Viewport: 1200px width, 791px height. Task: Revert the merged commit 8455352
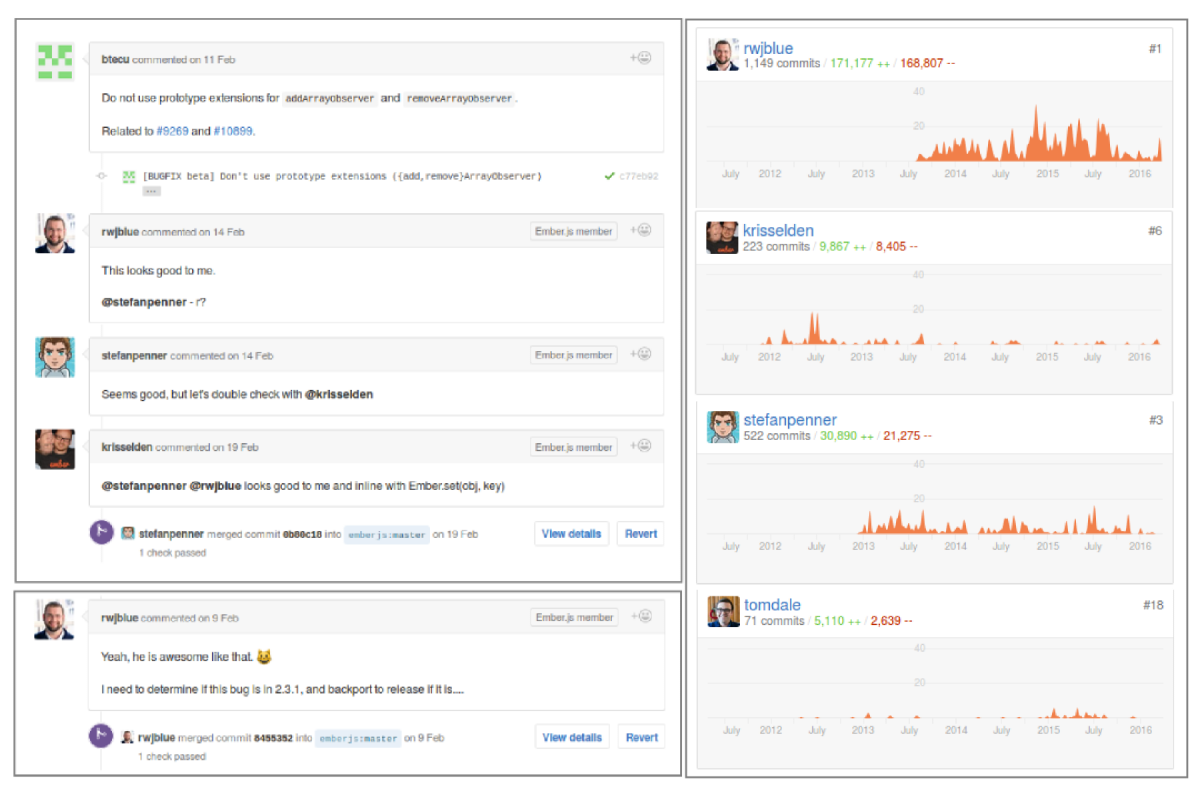click(641, 738)
